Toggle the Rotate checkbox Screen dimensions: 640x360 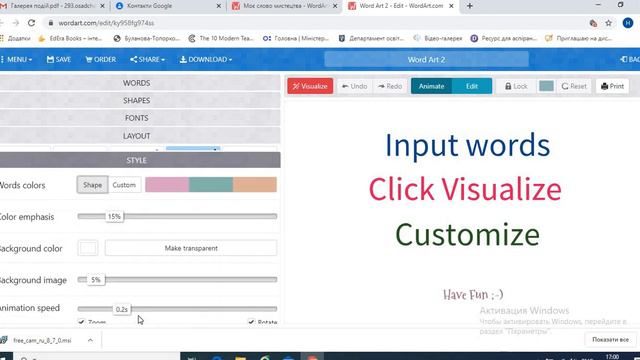pos(251,322)
